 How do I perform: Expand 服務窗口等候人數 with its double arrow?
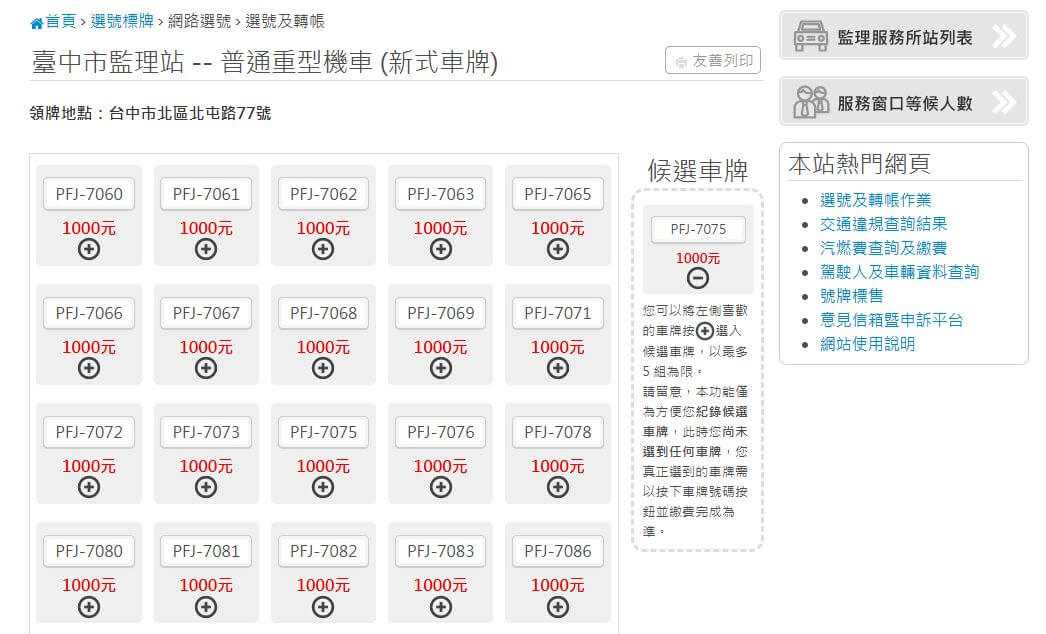(x=1006, y=101)
